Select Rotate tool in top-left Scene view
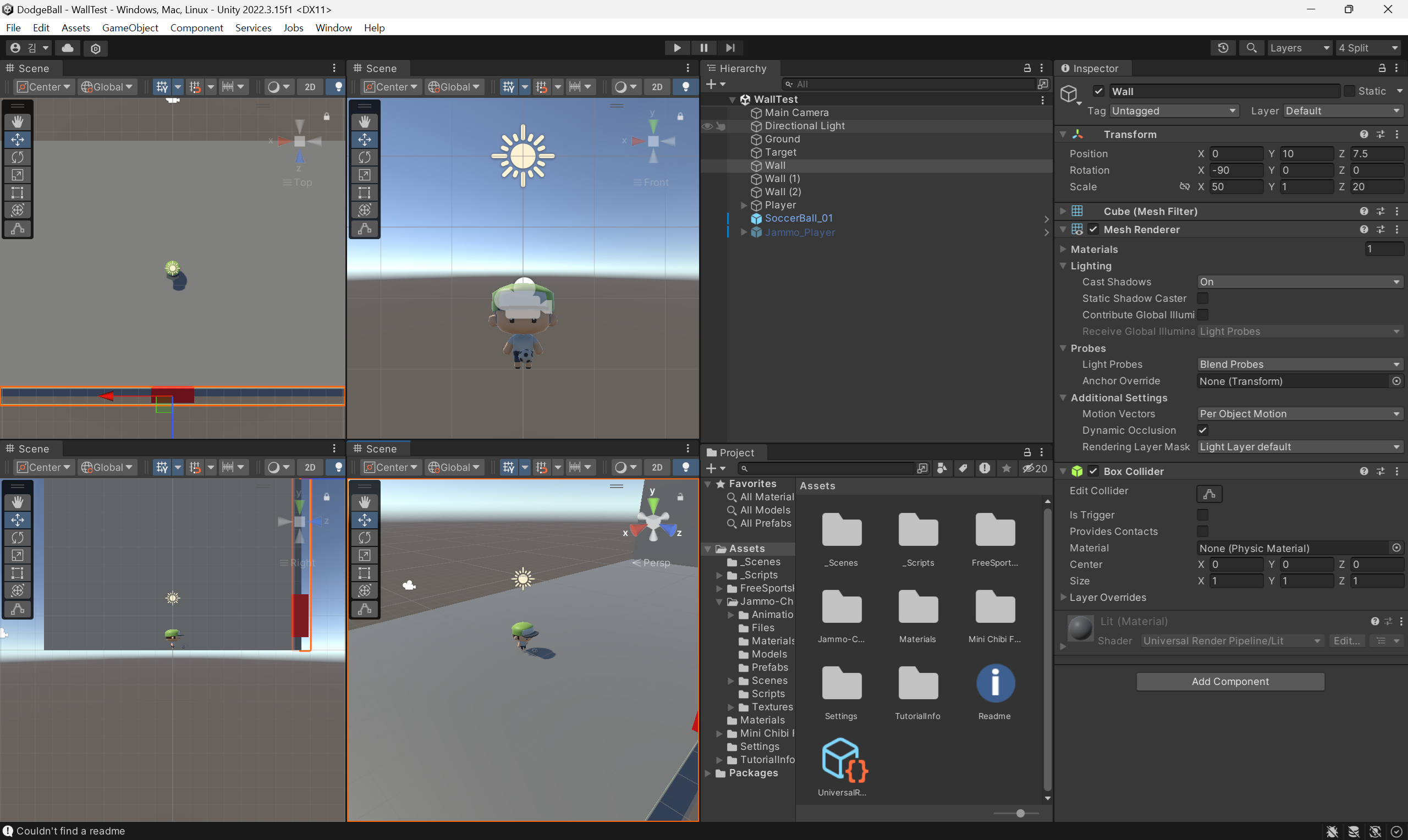The height and width of the screenshot is (840, 1408). click(x=18, y=157)
